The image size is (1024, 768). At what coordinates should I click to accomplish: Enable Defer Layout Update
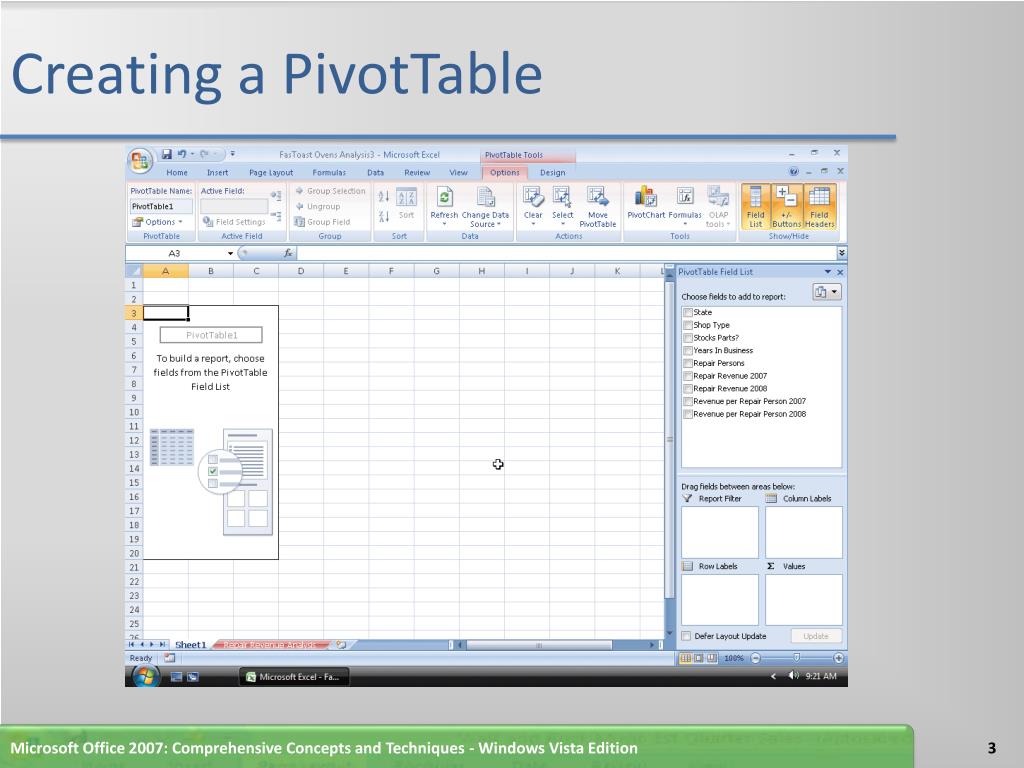[686, 636]
